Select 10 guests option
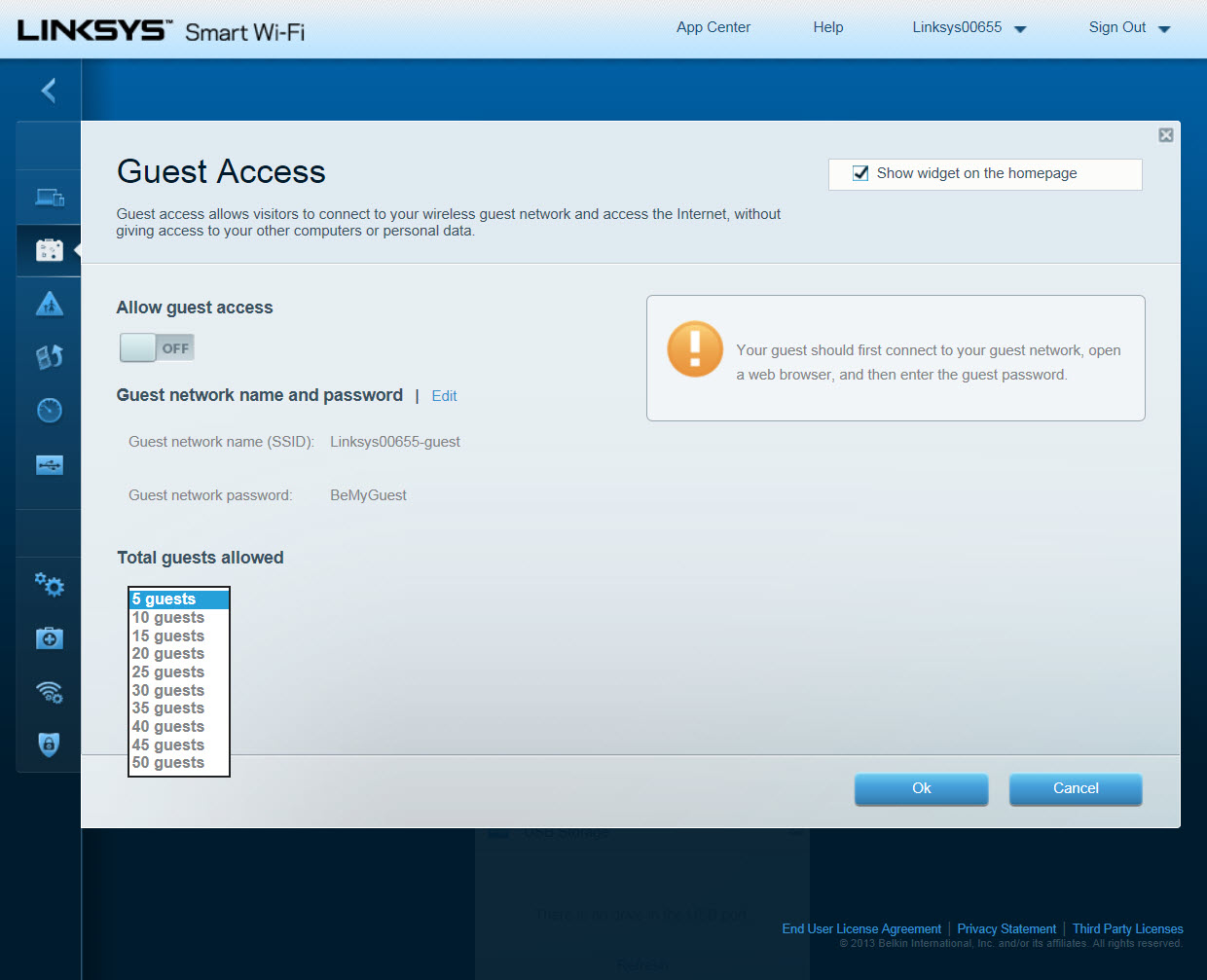Image resolution: width=1207 pixels, height=980 pixels. pyautogui.click(x=179, y=618)
